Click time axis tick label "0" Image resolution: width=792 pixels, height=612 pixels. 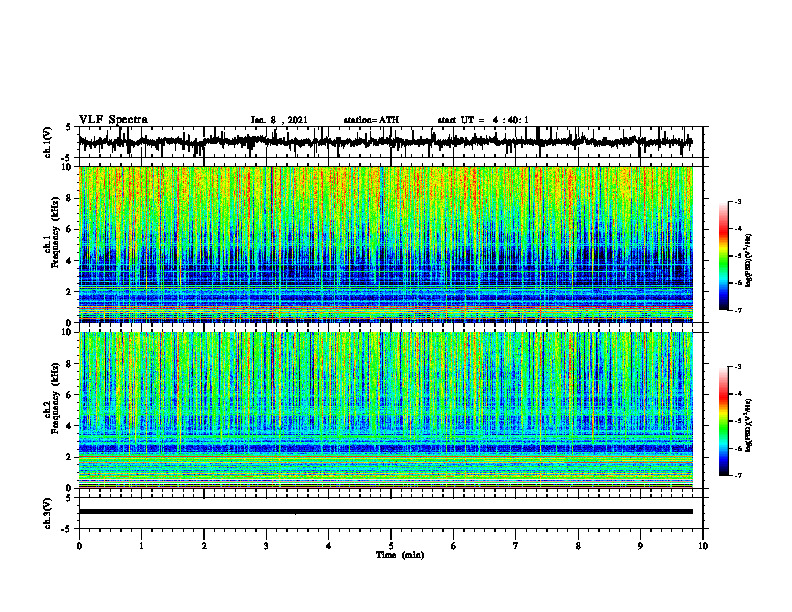79,546
